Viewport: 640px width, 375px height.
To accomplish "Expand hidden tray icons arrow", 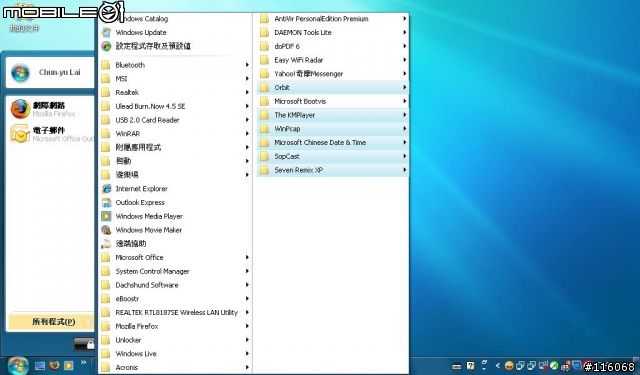I will [498, 366].
